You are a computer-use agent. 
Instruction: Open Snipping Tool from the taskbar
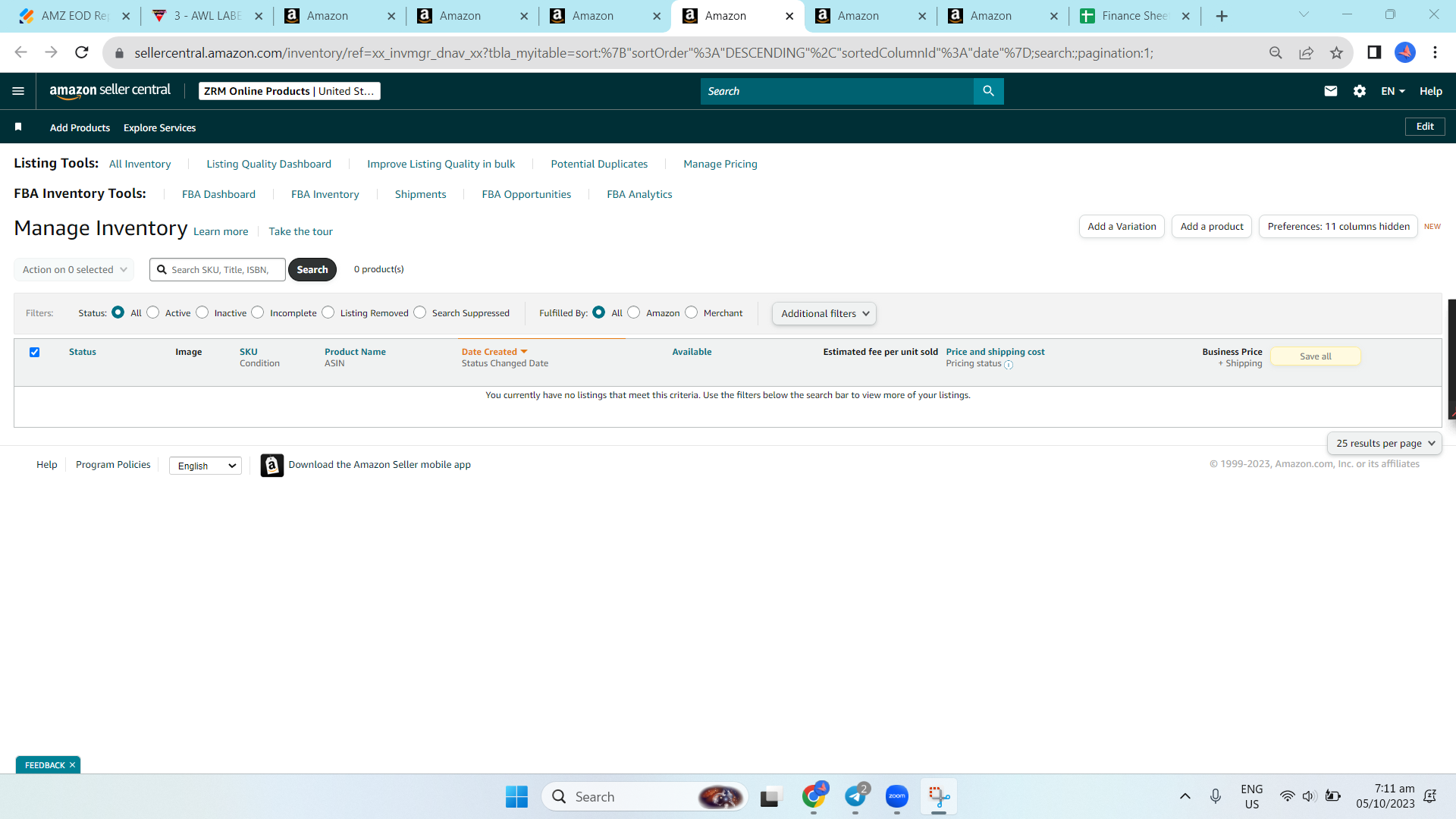pos(939,796)
